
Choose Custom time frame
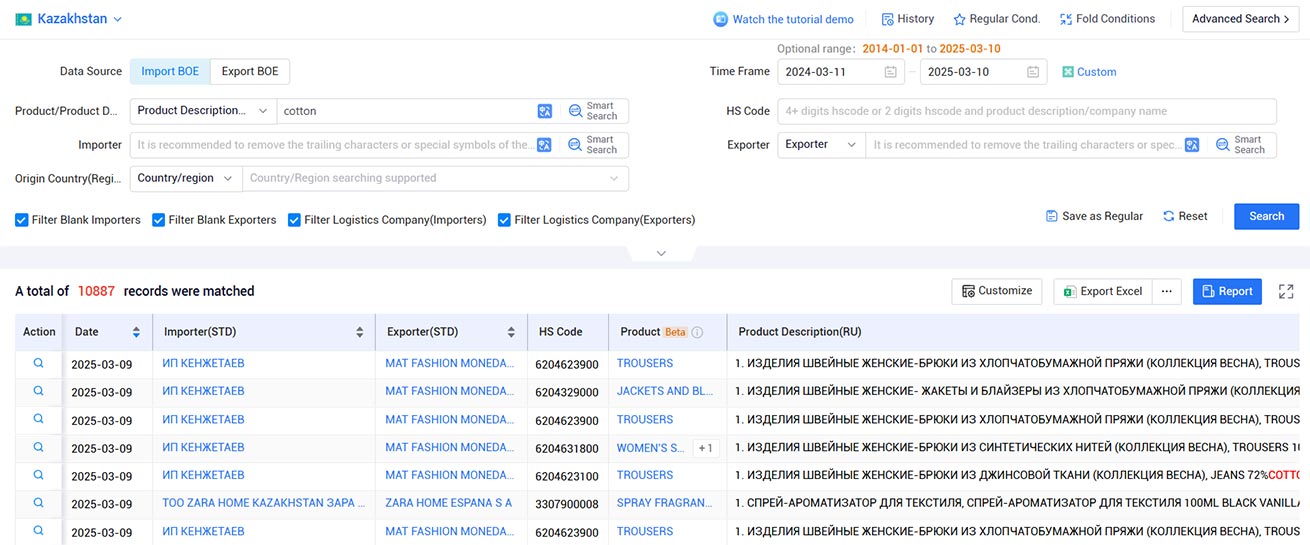pyautogui.click(x=1089, y=72)
